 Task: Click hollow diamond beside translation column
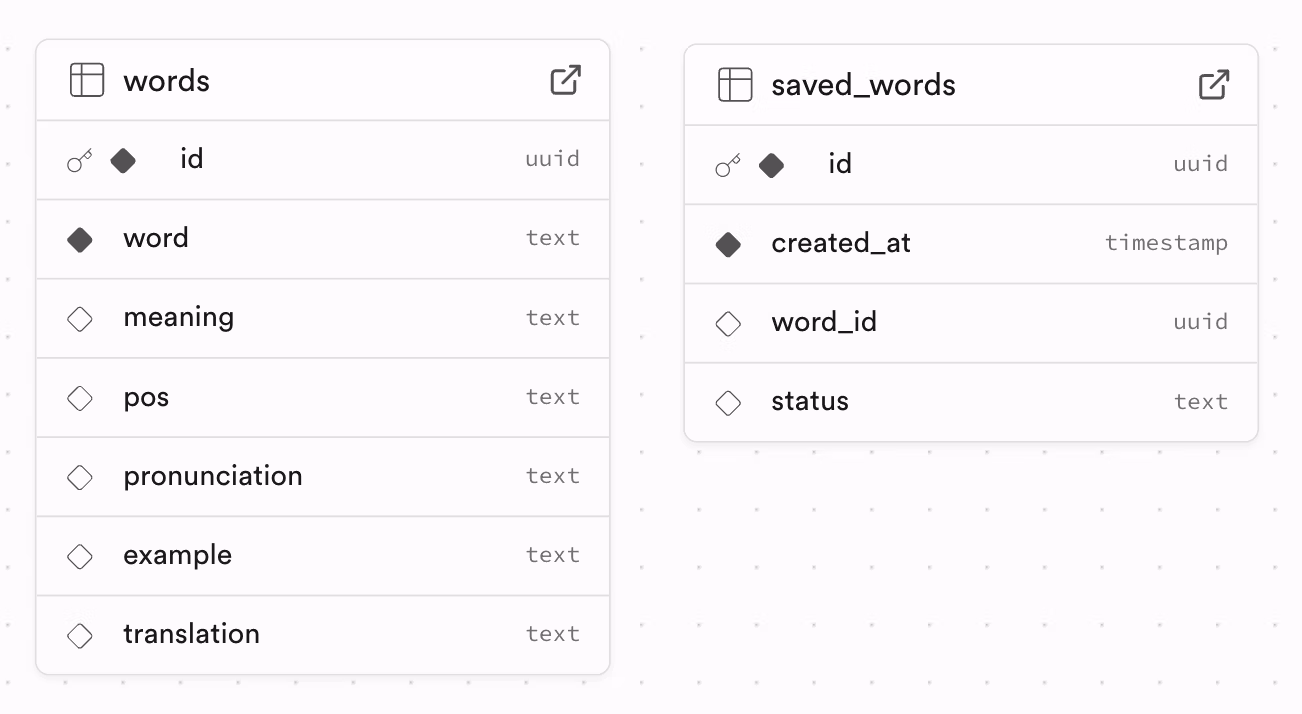80,635
